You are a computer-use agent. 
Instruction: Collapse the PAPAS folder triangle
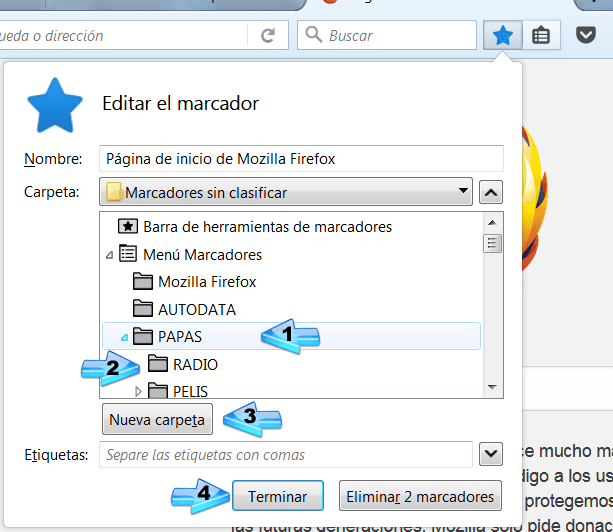coord(124,337)
